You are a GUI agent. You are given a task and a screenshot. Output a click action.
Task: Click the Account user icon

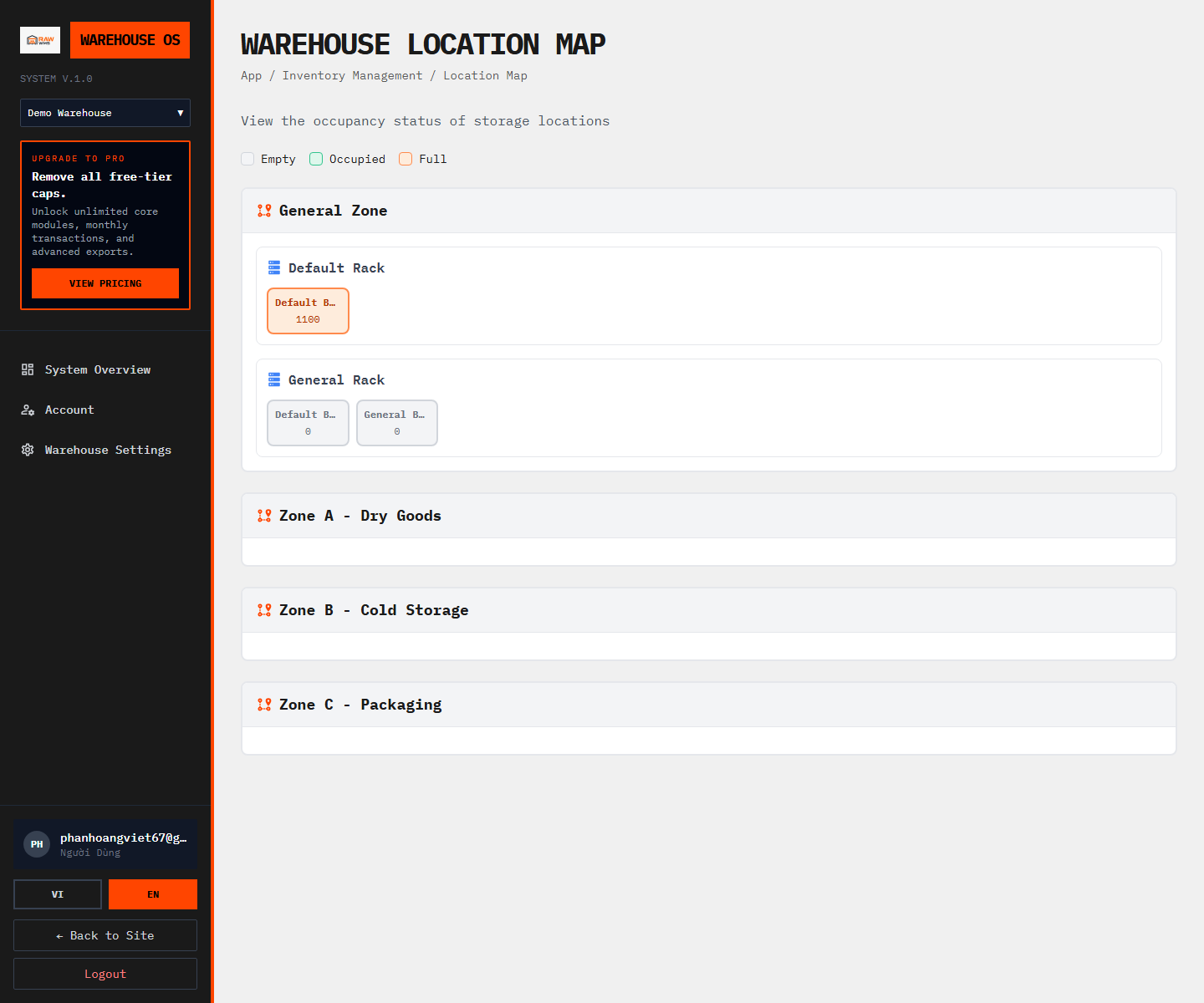[28, 410]
